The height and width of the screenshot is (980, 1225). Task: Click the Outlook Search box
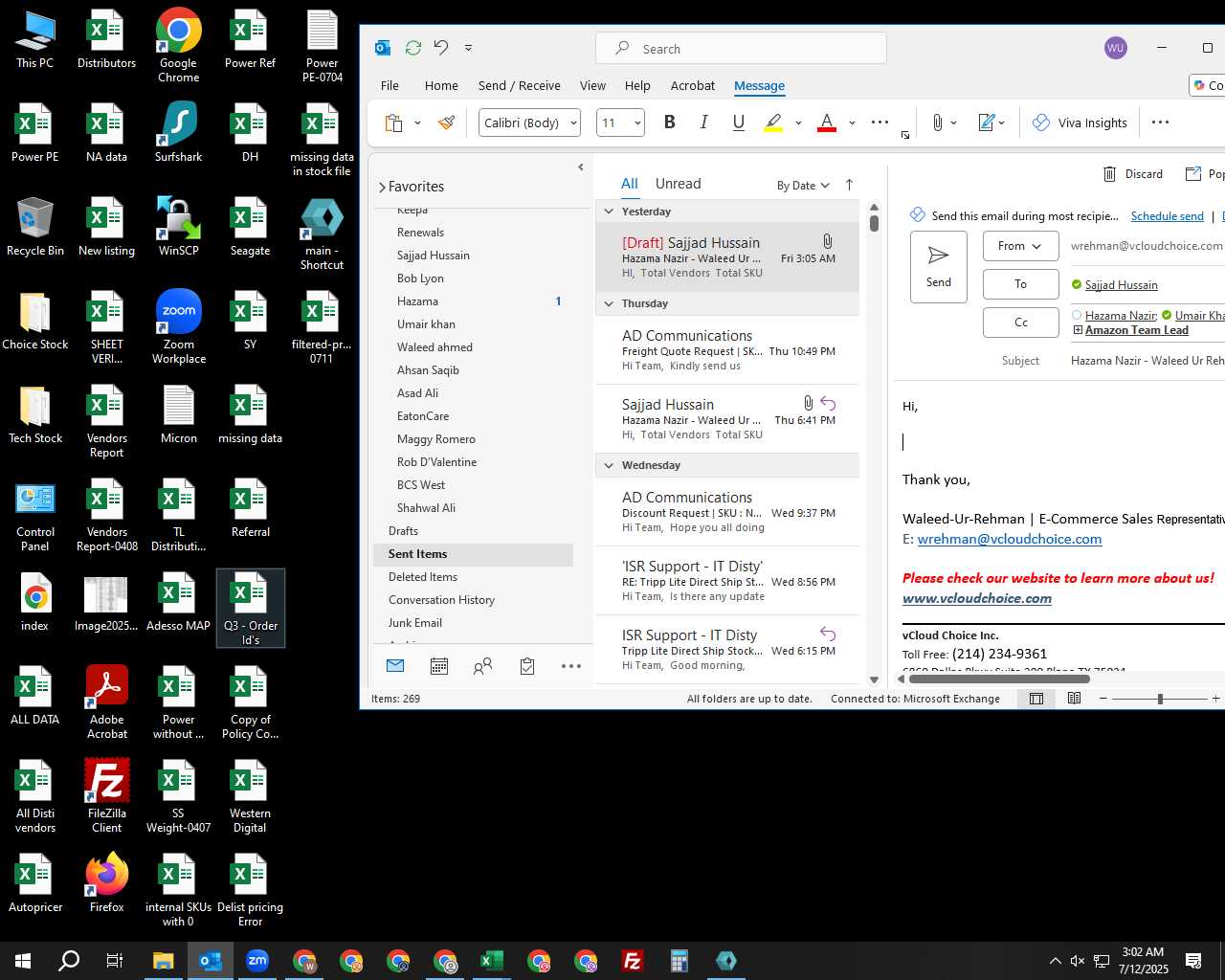(741, 48)
